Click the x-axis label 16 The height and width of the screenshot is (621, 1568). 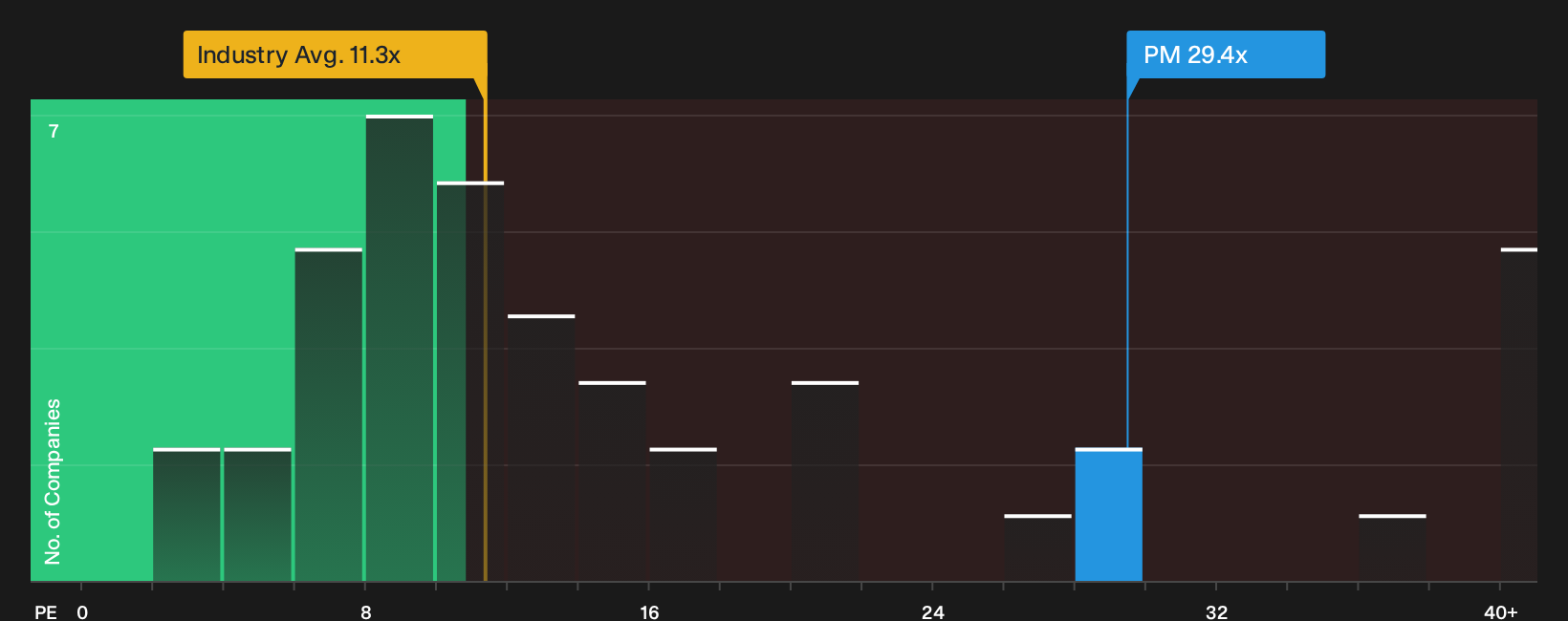click(x=649, y=611)
